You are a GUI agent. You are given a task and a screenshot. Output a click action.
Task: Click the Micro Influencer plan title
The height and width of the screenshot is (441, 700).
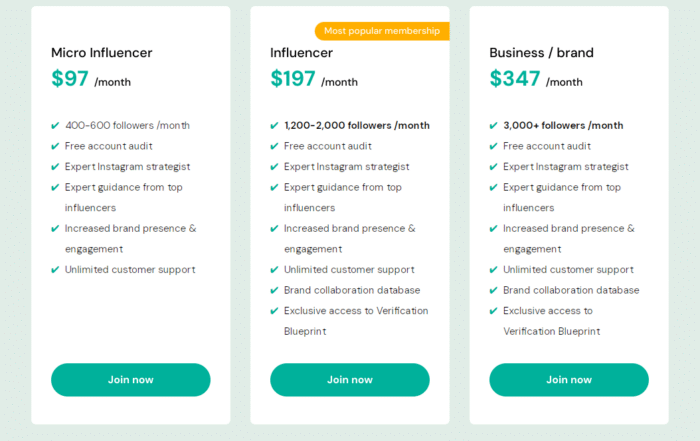click(x=101, y=52)
